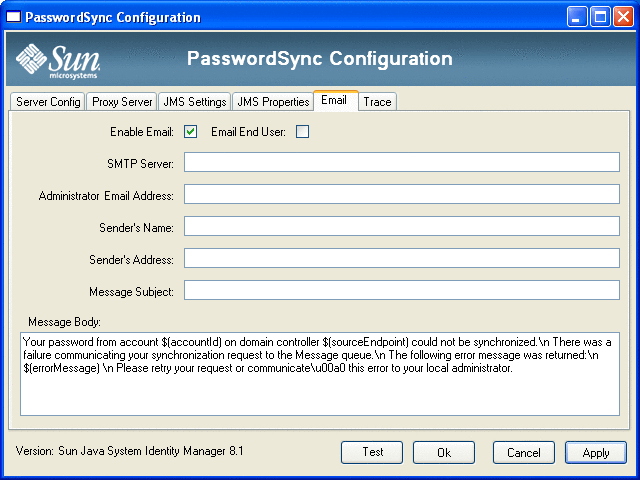Open the Trace tab
640x480 pixels.
(x=377, y=102)
